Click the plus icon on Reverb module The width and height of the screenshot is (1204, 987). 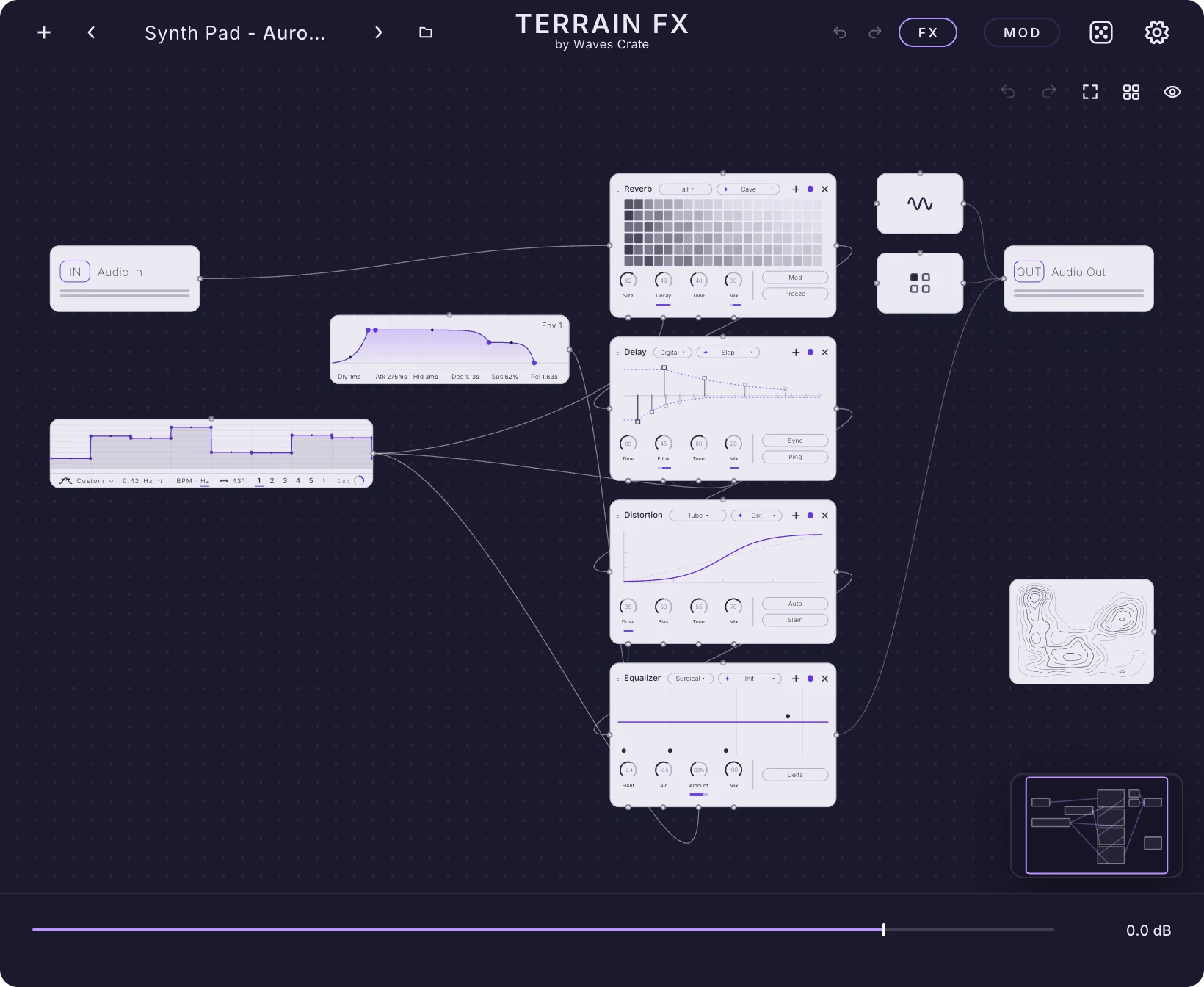[x=796, y=189]
